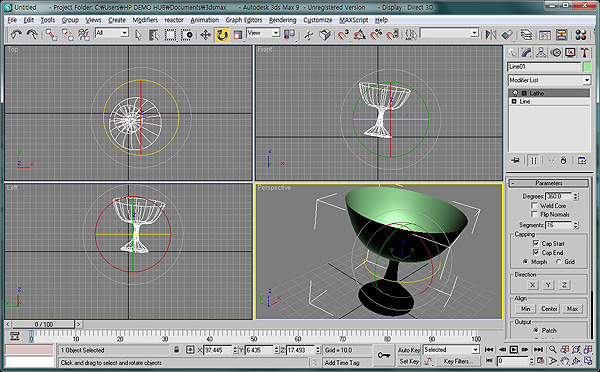Open the Schematic View icon
600x372 pixels.
(561, 35)
